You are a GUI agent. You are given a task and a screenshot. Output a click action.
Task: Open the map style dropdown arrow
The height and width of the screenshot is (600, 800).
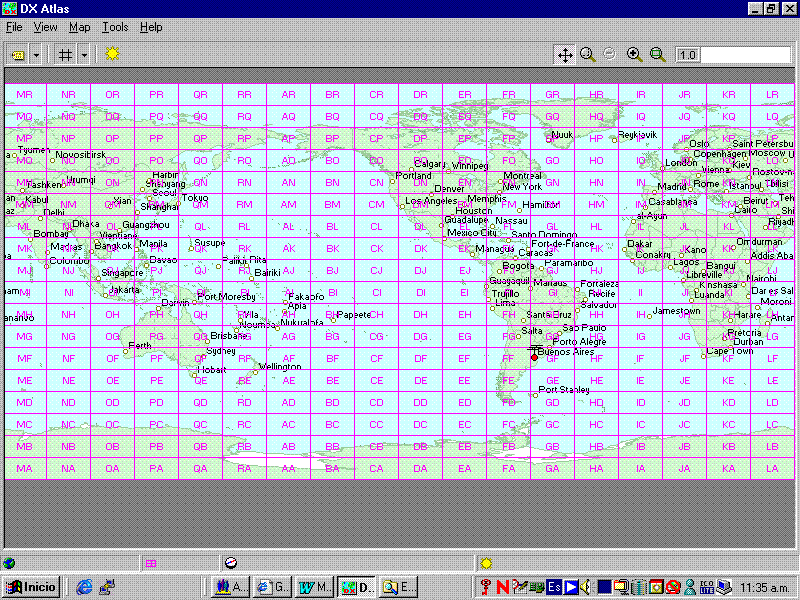click(x=35, y=55)
